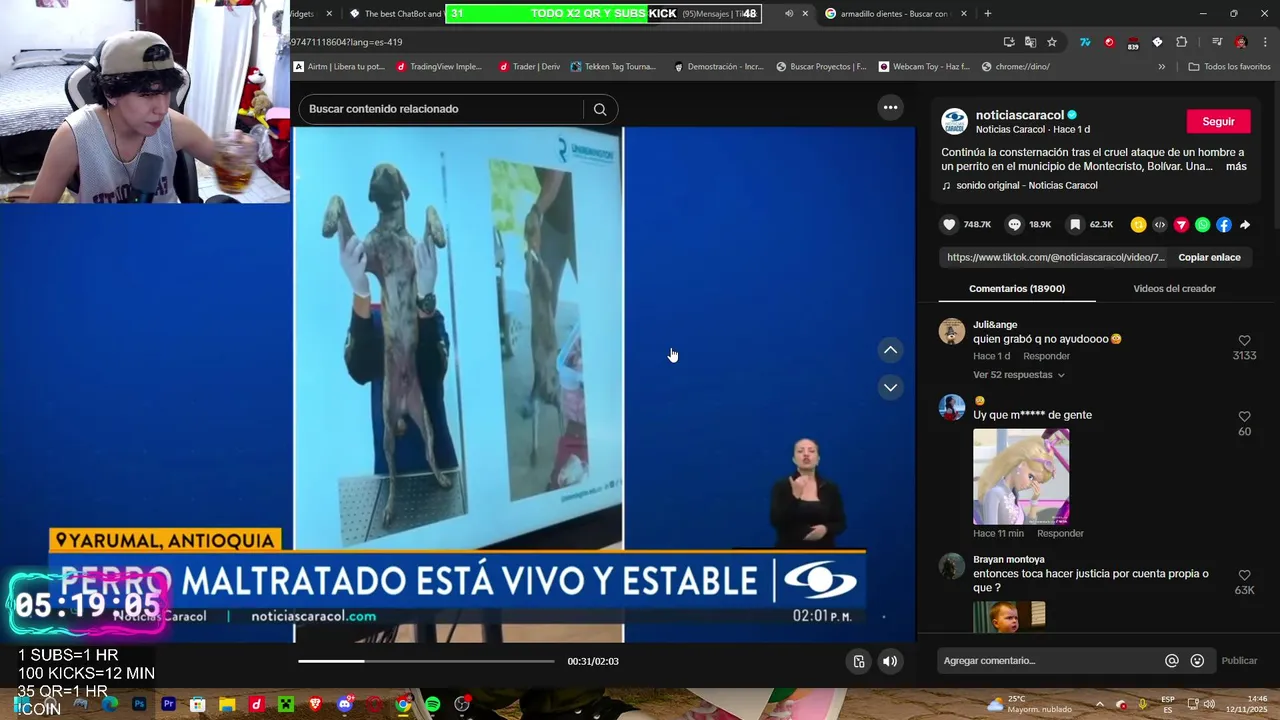Mute the video with the speaker icon
The image size is (1280, 720).
[x=890, y=661]
